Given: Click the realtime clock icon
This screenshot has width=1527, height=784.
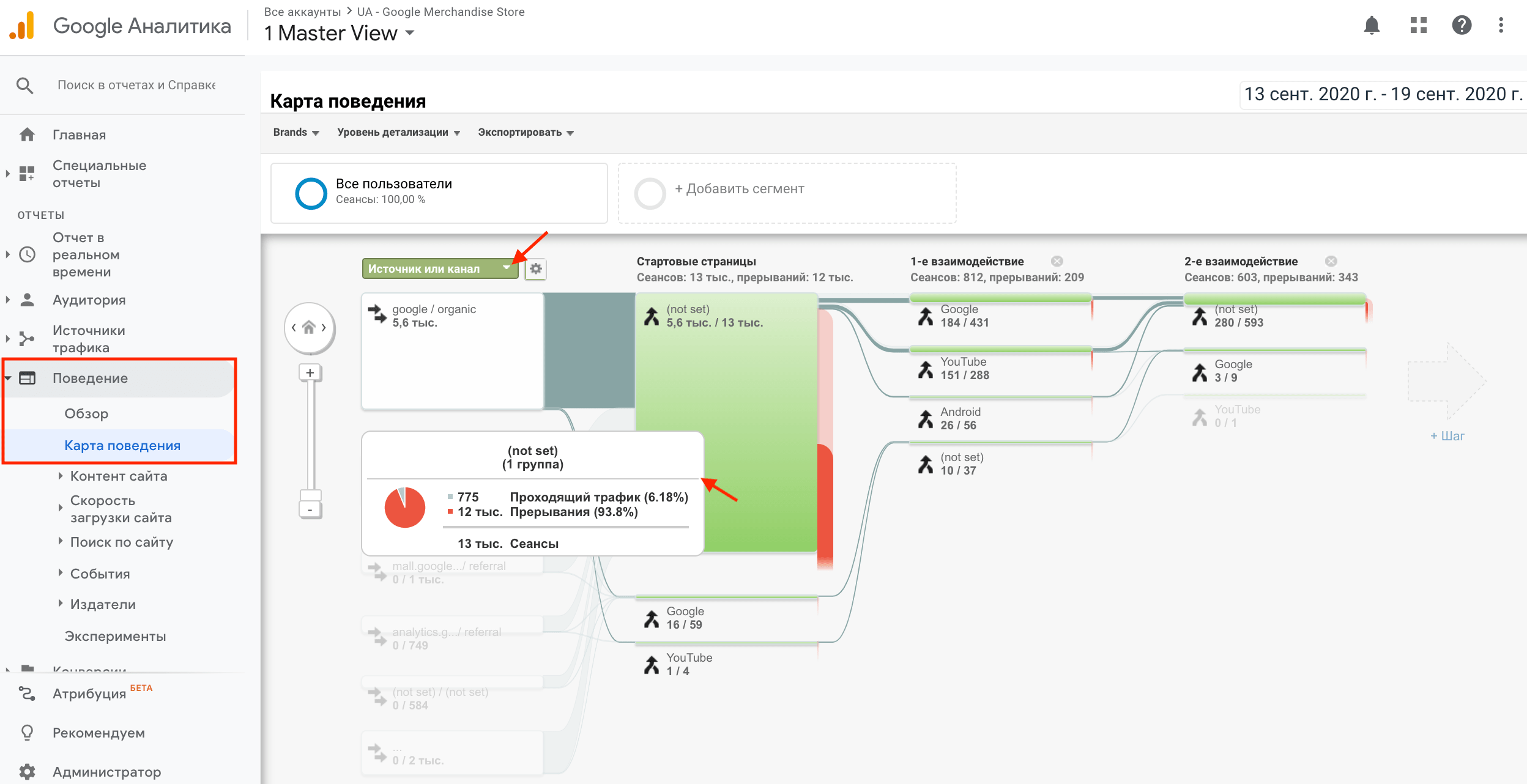Looking at the screenshot, I should point(27,254).
